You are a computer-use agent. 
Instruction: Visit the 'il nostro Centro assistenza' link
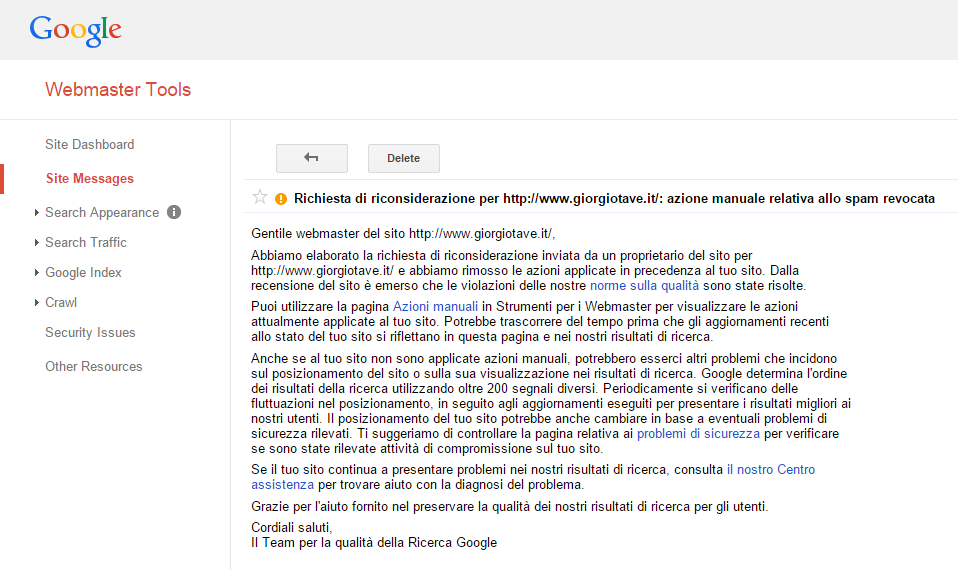click(x=770, y=469)
